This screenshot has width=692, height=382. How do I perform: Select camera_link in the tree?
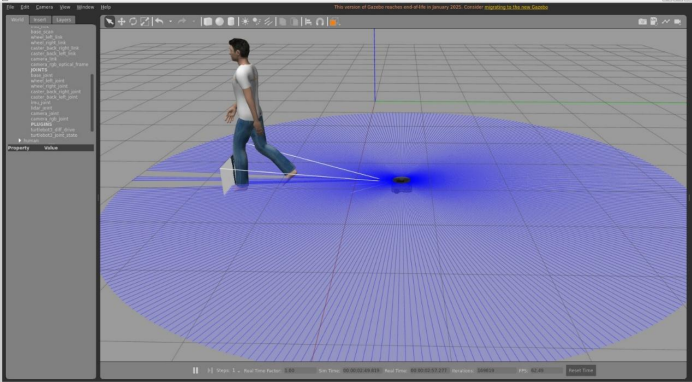44,59
